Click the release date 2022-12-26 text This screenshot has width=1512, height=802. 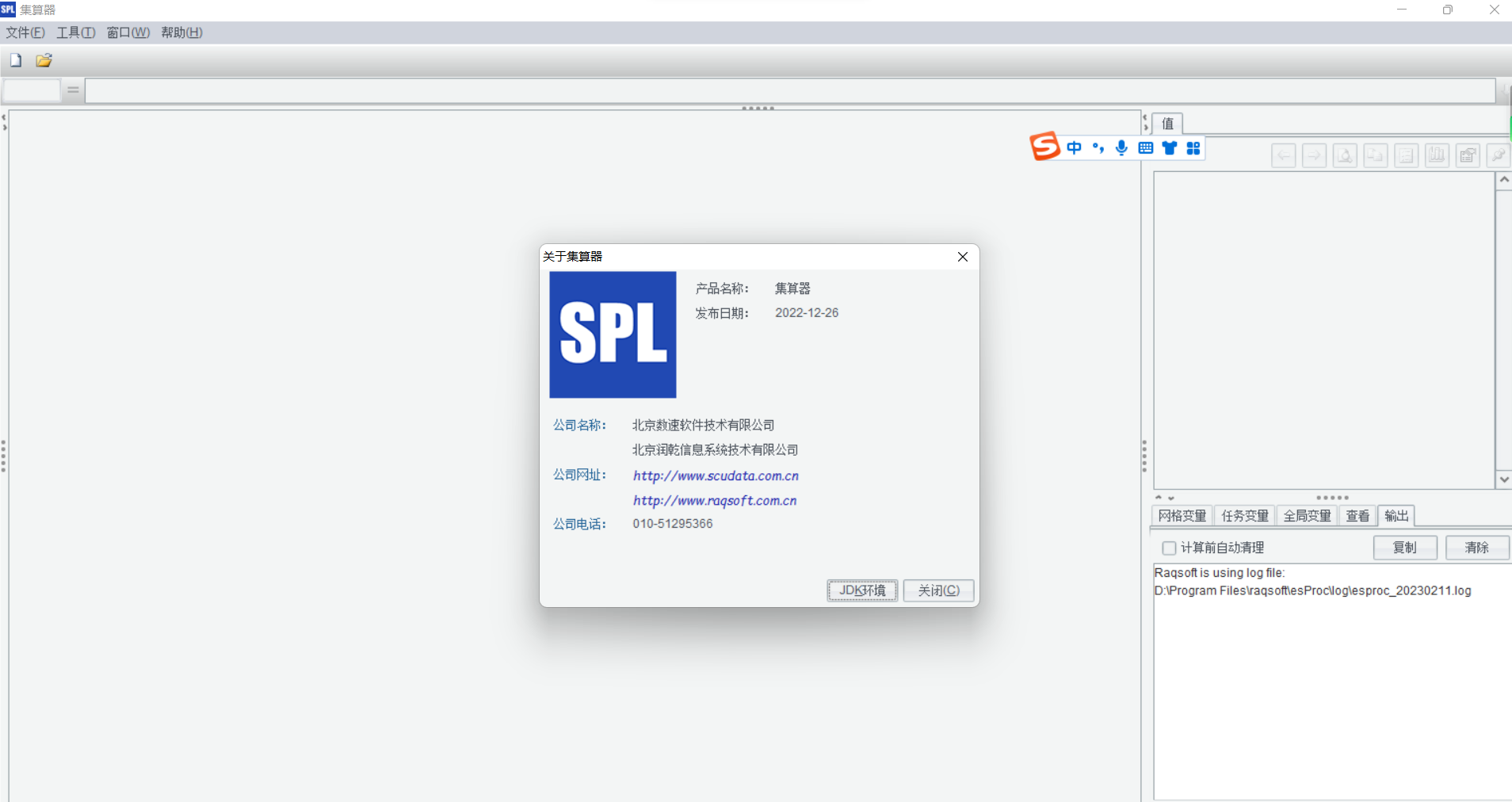(807, 313)
